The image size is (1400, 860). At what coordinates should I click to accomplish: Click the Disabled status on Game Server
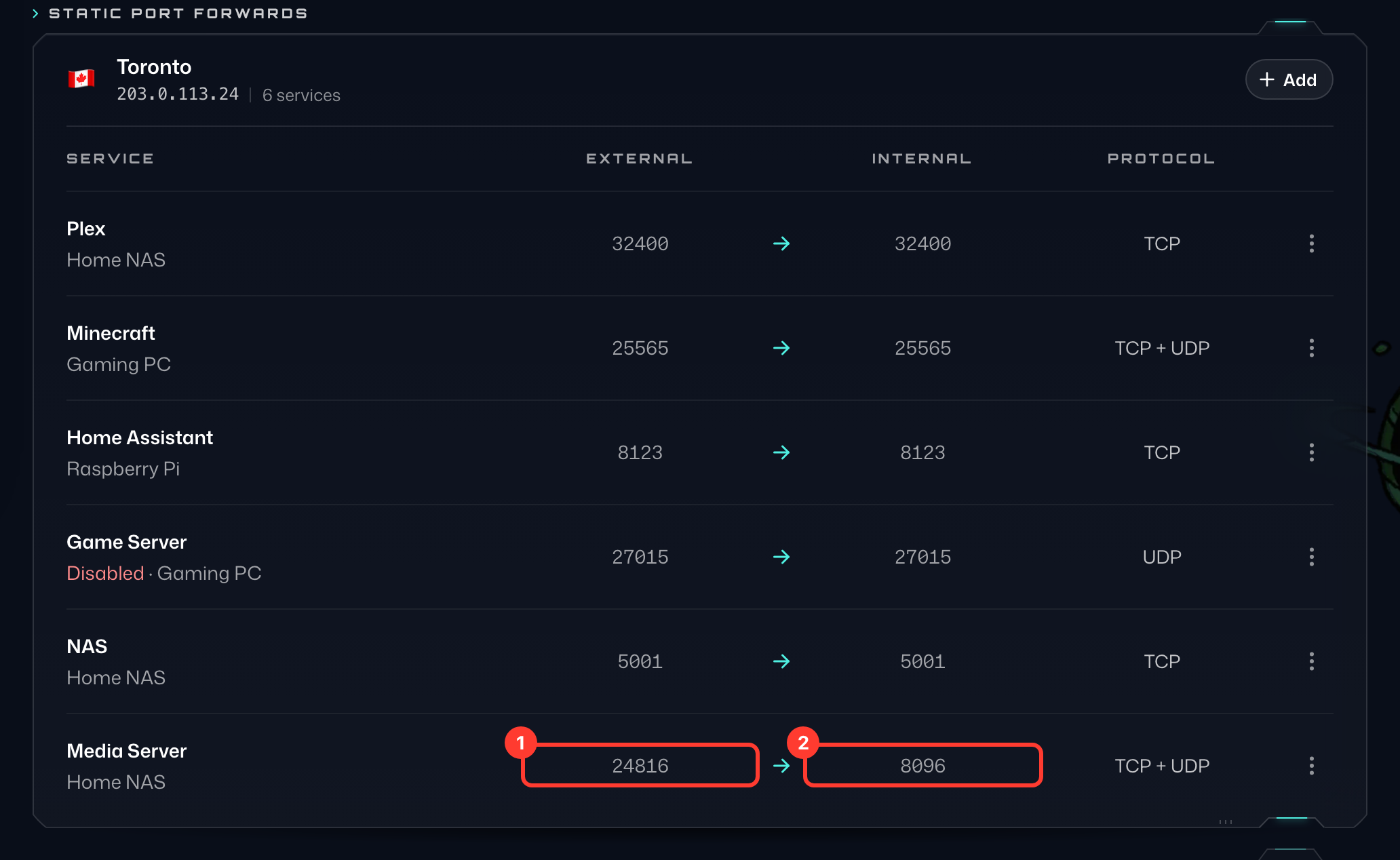pos(105,573)
